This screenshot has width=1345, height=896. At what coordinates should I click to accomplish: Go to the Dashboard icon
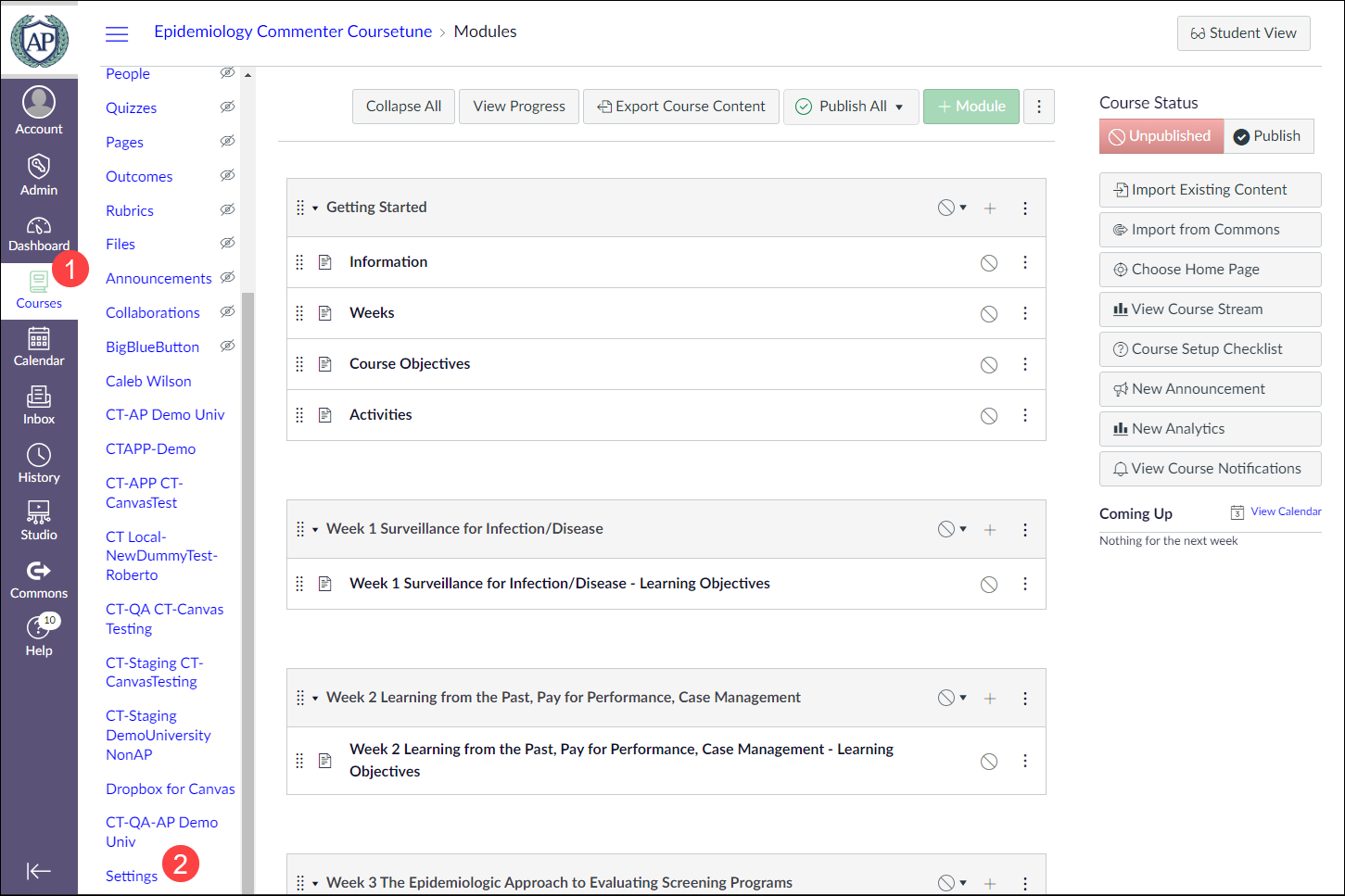39,233
